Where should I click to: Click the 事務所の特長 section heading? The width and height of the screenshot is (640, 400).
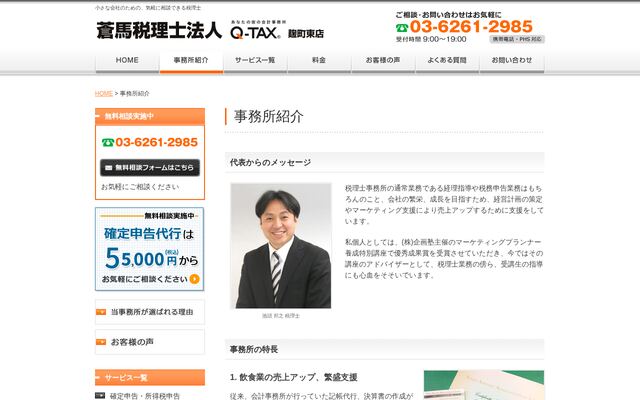click(254, 349)
